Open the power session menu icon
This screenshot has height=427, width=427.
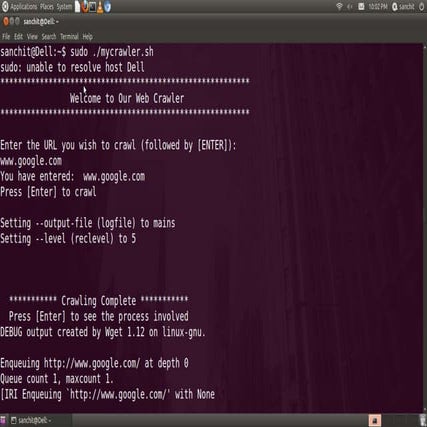[x=421, y=7]
